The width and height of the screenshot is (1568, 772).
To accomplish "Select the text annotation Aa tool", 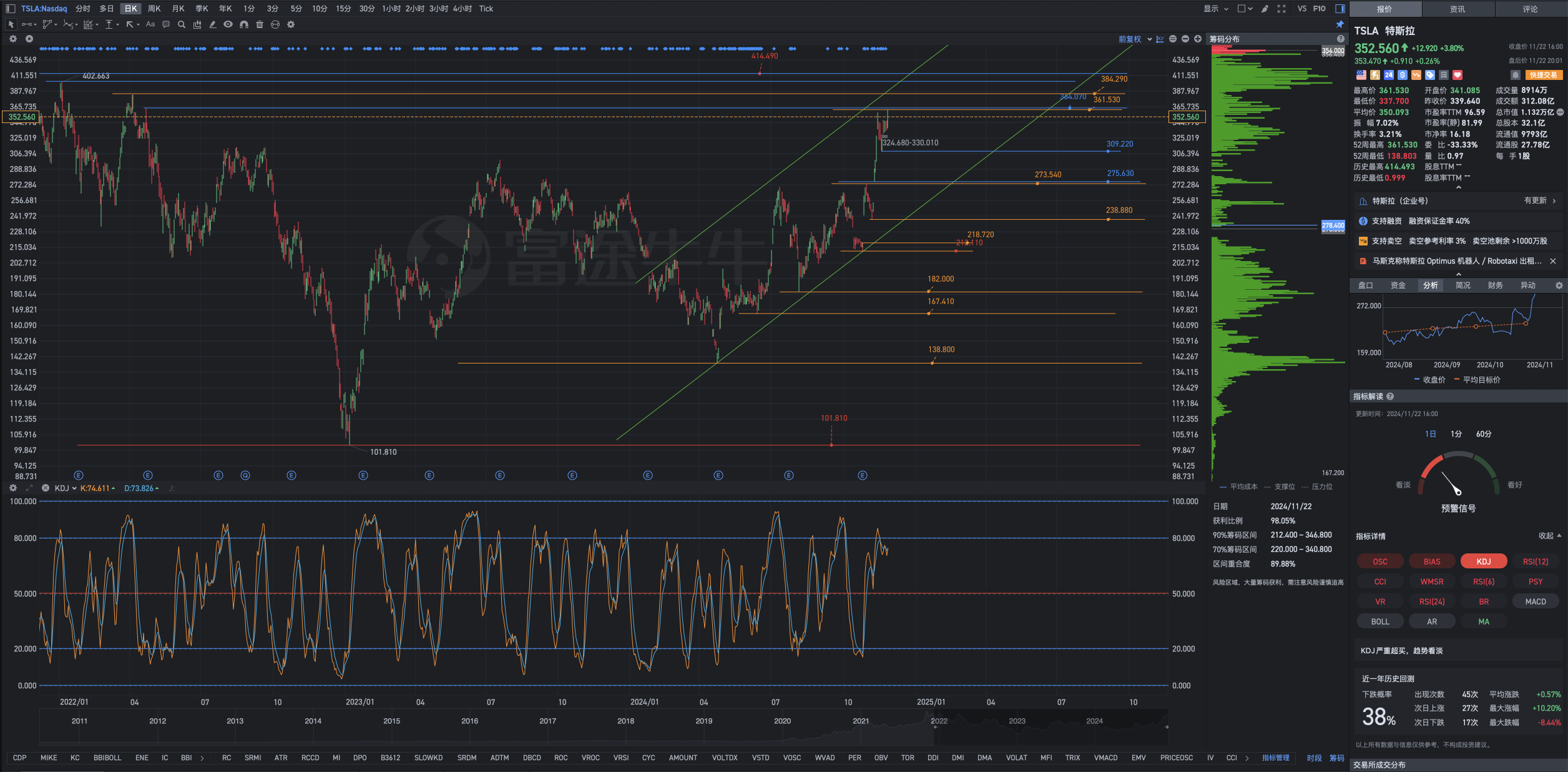I will tap(150, 24).
